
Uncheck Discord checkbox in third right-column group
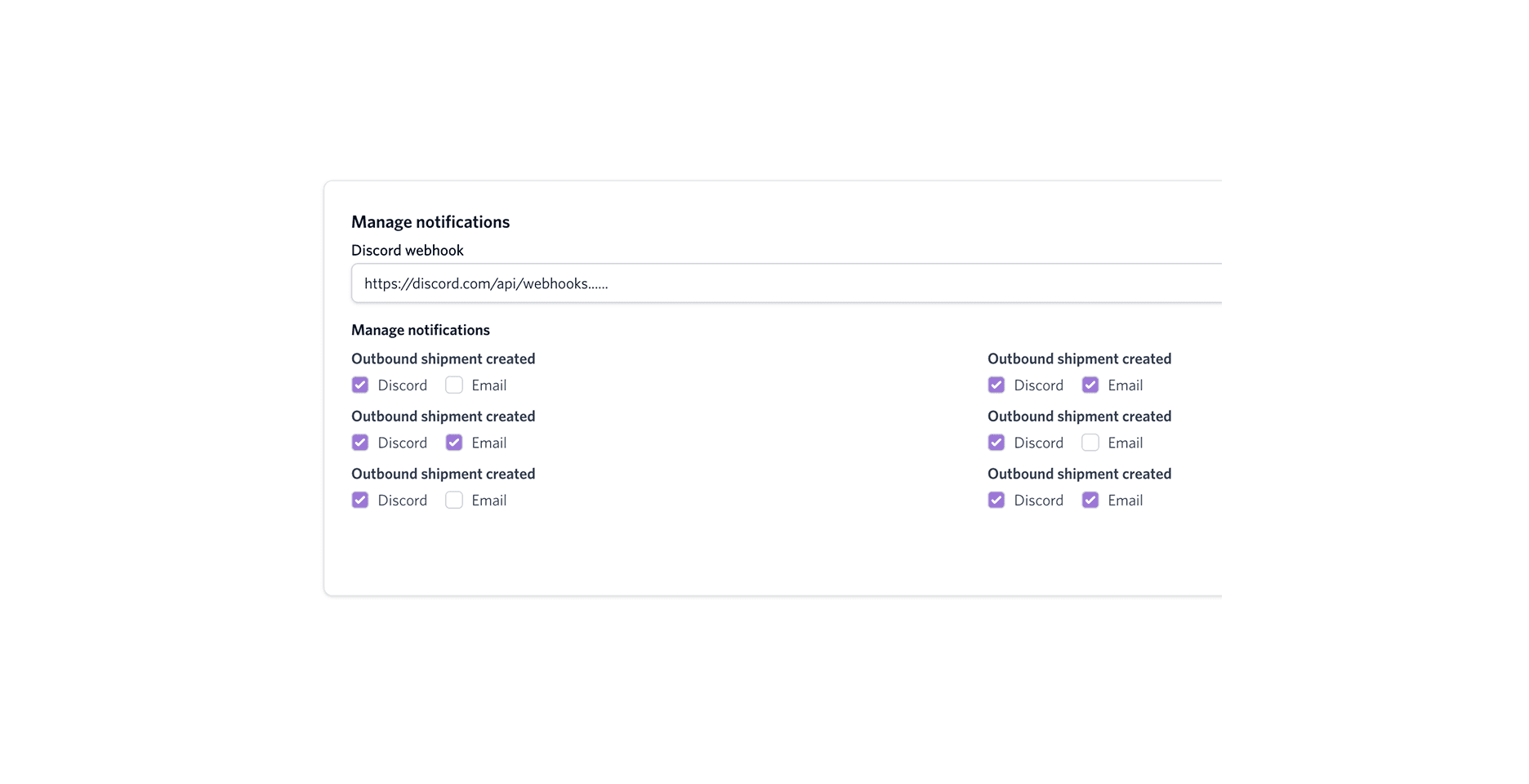tap(996, 500)
